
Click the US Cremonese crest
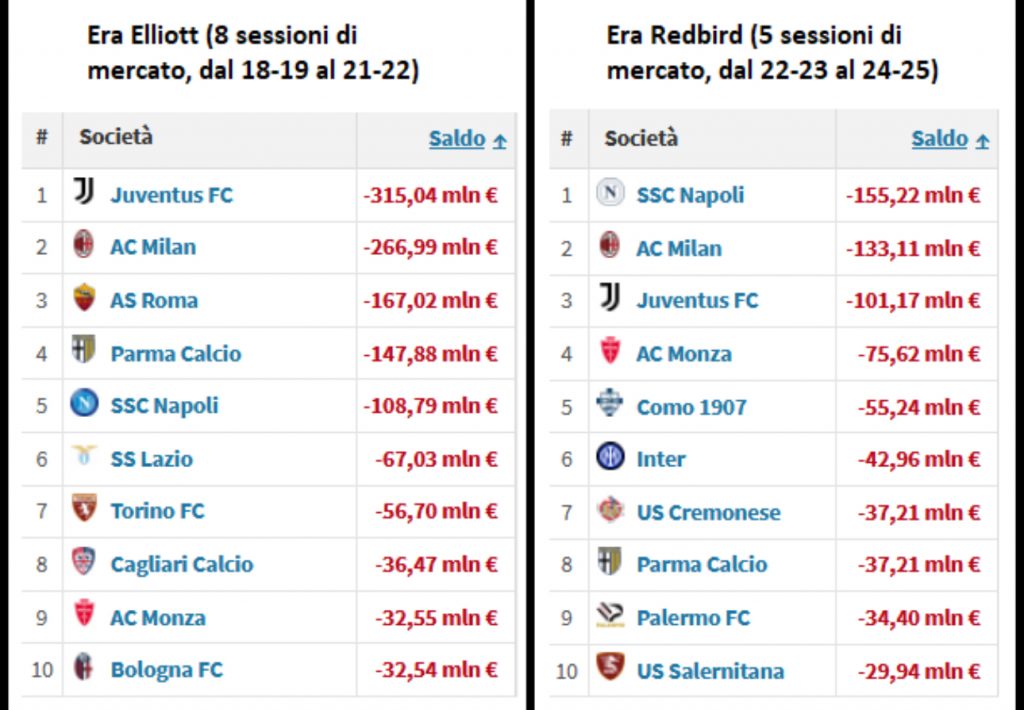click(x=610, y=511)
